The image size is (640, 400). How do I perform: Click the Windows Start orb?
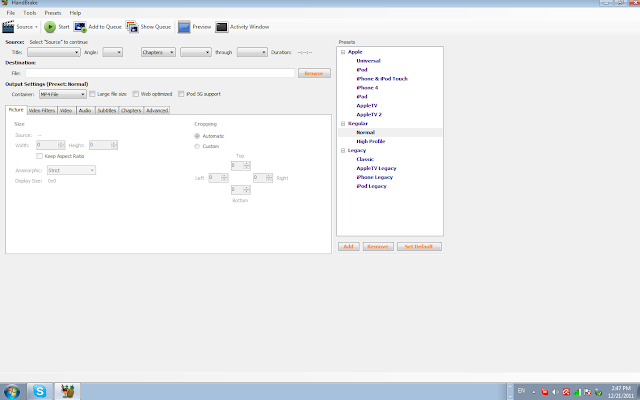(11, 391)
